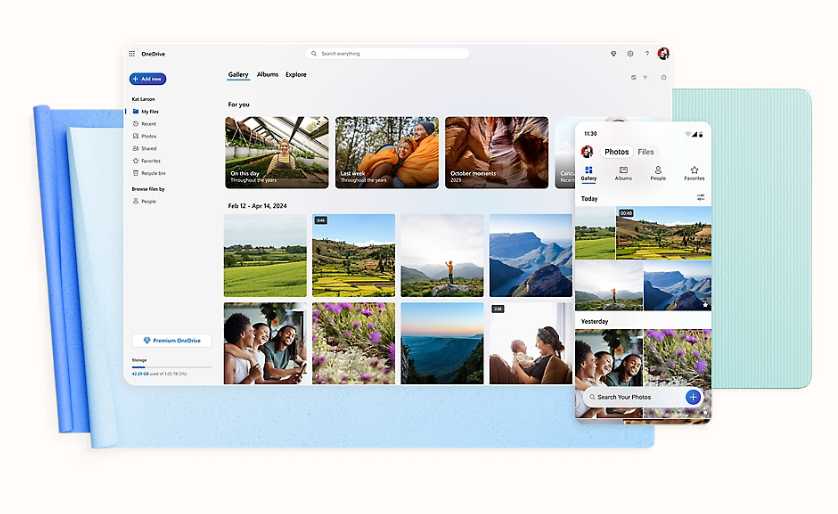Image resolution: width=838 pixels, height=514 pixels.
Task: Open the help question mark icon
Action: tap(647, 53)
